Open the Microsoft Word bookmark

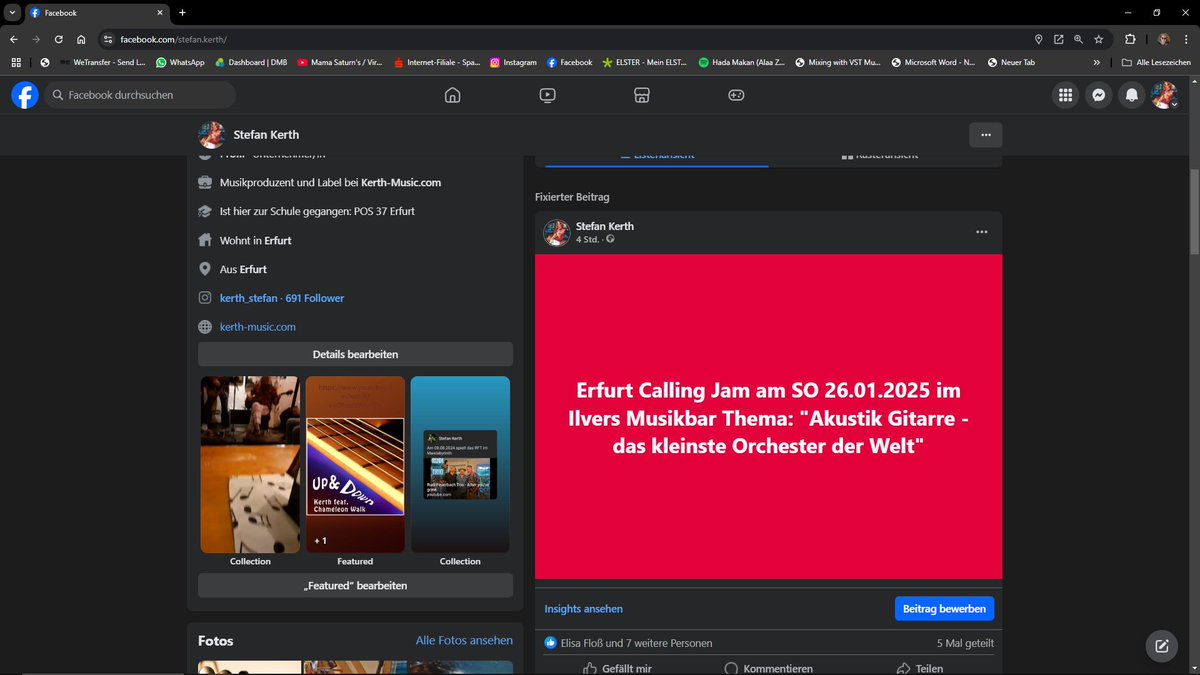(x=933, y=62)
